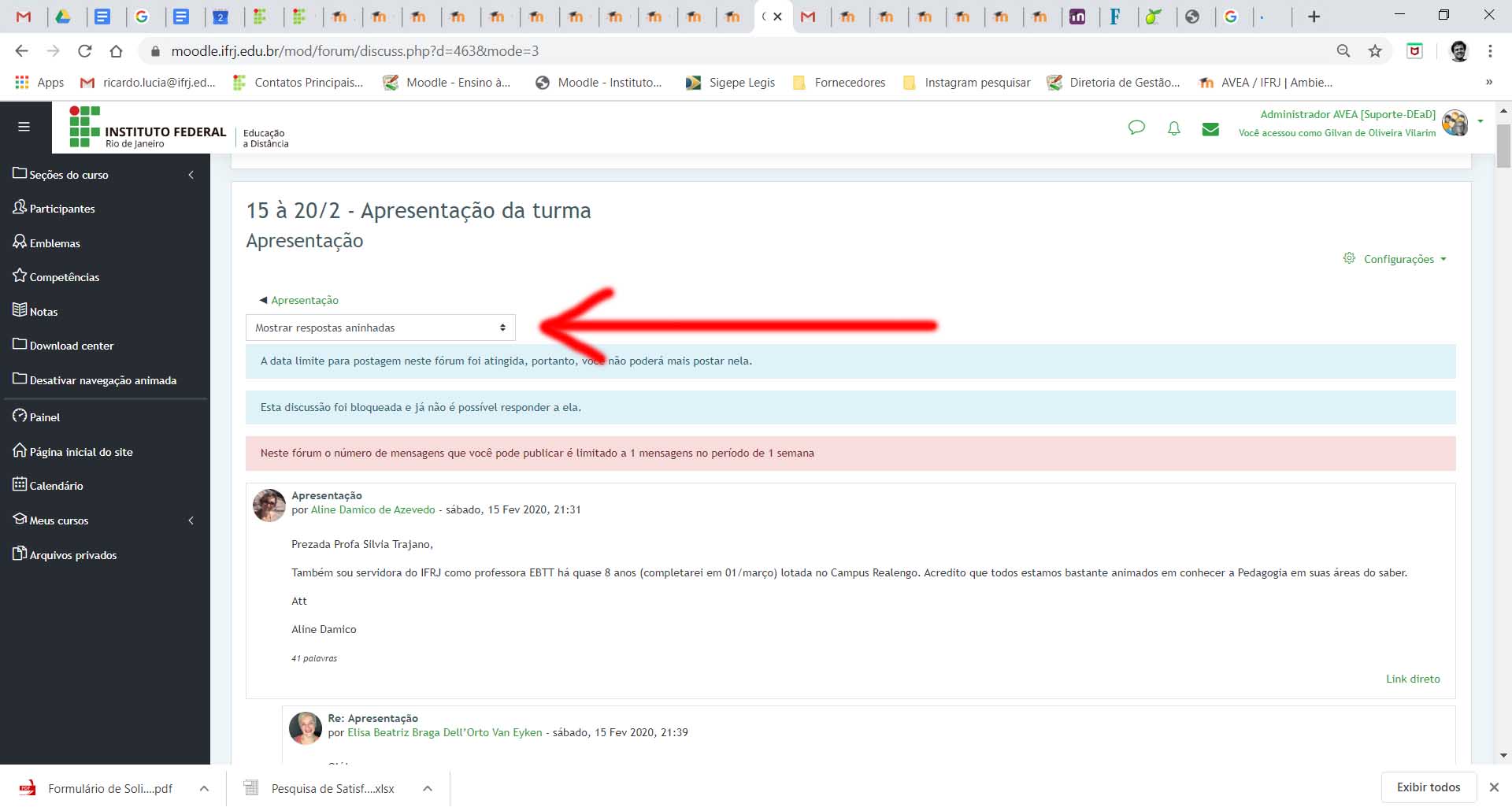Toggle the hamburger side menu
The image size is (1512, 811).
24,127
